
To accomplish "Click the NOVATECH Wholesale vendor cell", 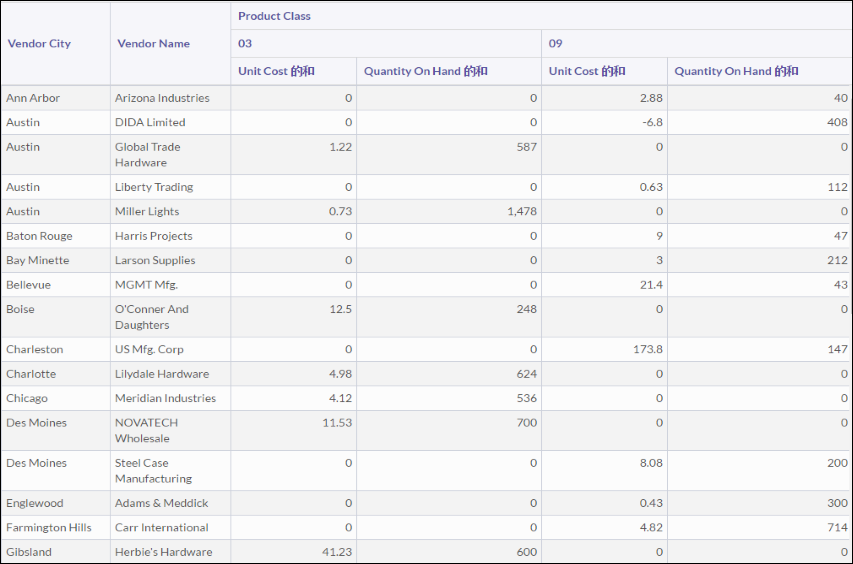I will (147, 430).
